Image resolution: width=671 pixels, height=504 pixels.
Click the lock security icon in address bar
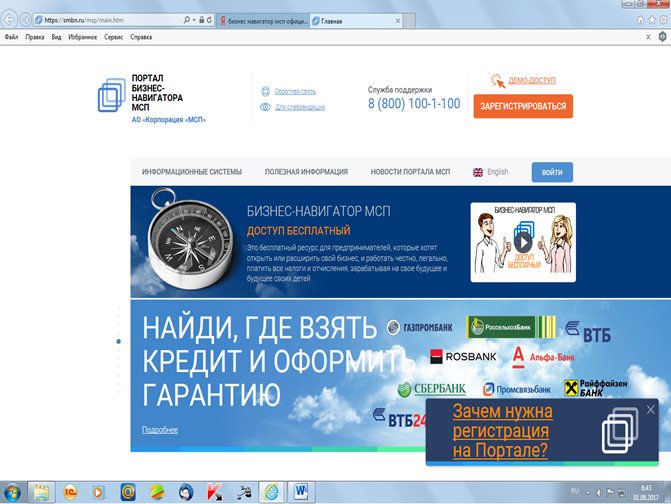[201, 20]
